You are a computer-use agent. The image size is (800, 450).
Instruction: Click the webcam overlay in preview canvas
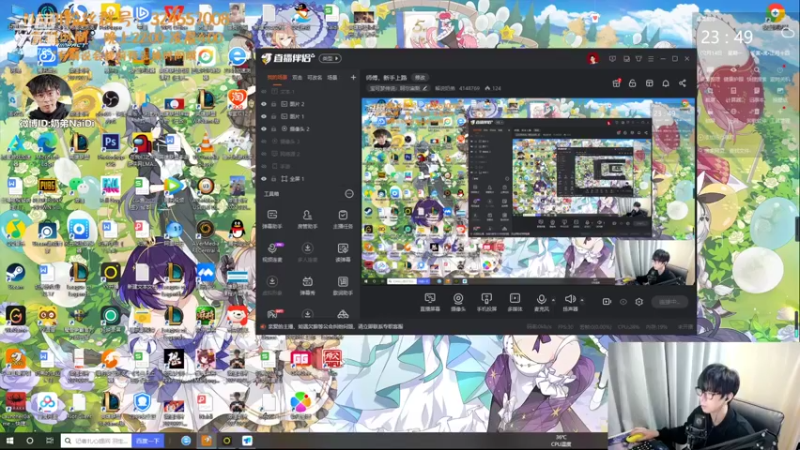655,262
